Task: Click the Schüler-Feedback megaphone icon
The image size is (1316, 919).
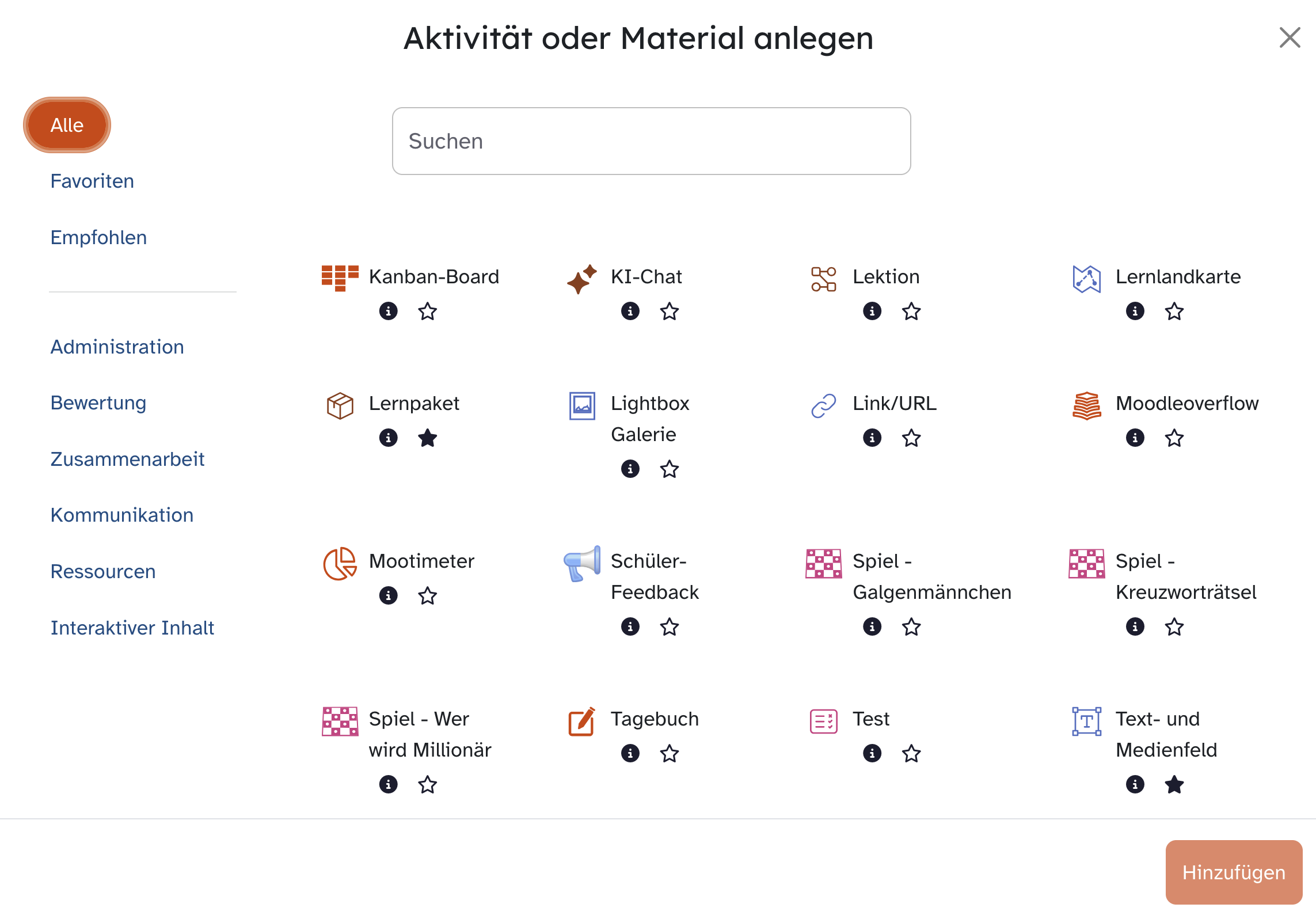Action: click(581, 564)
